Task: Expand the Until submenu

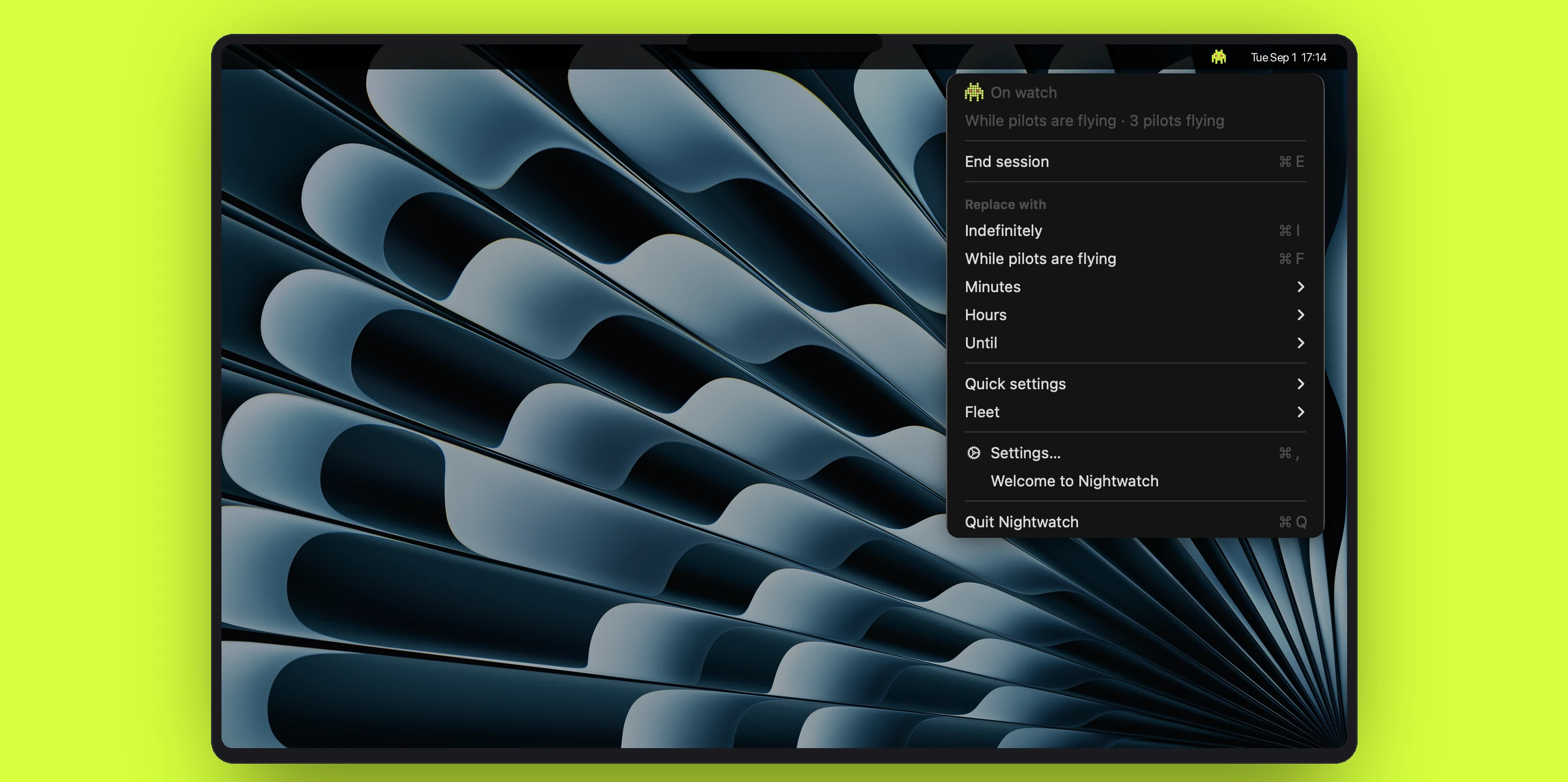Action: click(x=1135, y=343)
